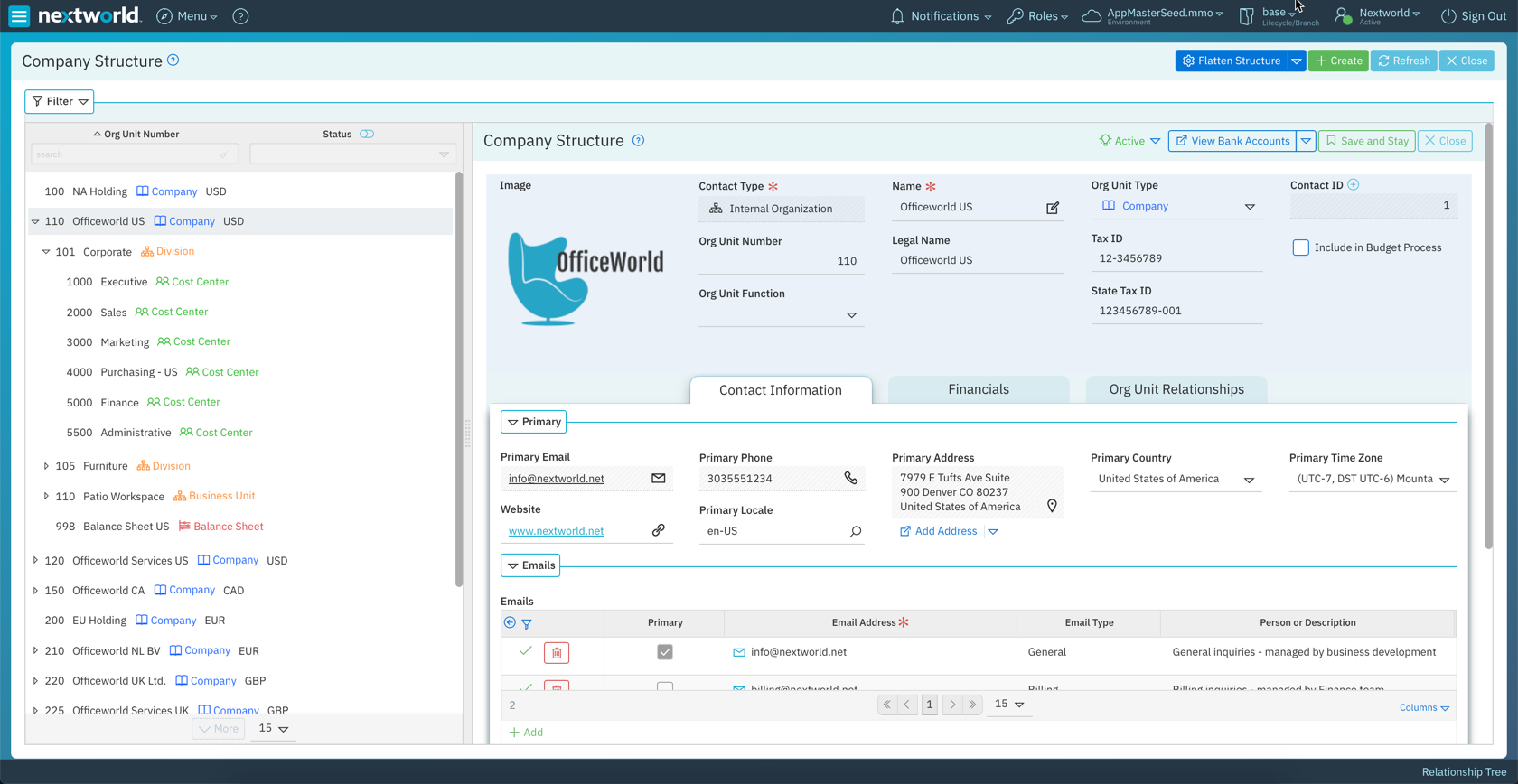Open the Org Unit Relationships tab
Image resolution: width=1518 pixels, height=784 pixels.
[1176, 389]
